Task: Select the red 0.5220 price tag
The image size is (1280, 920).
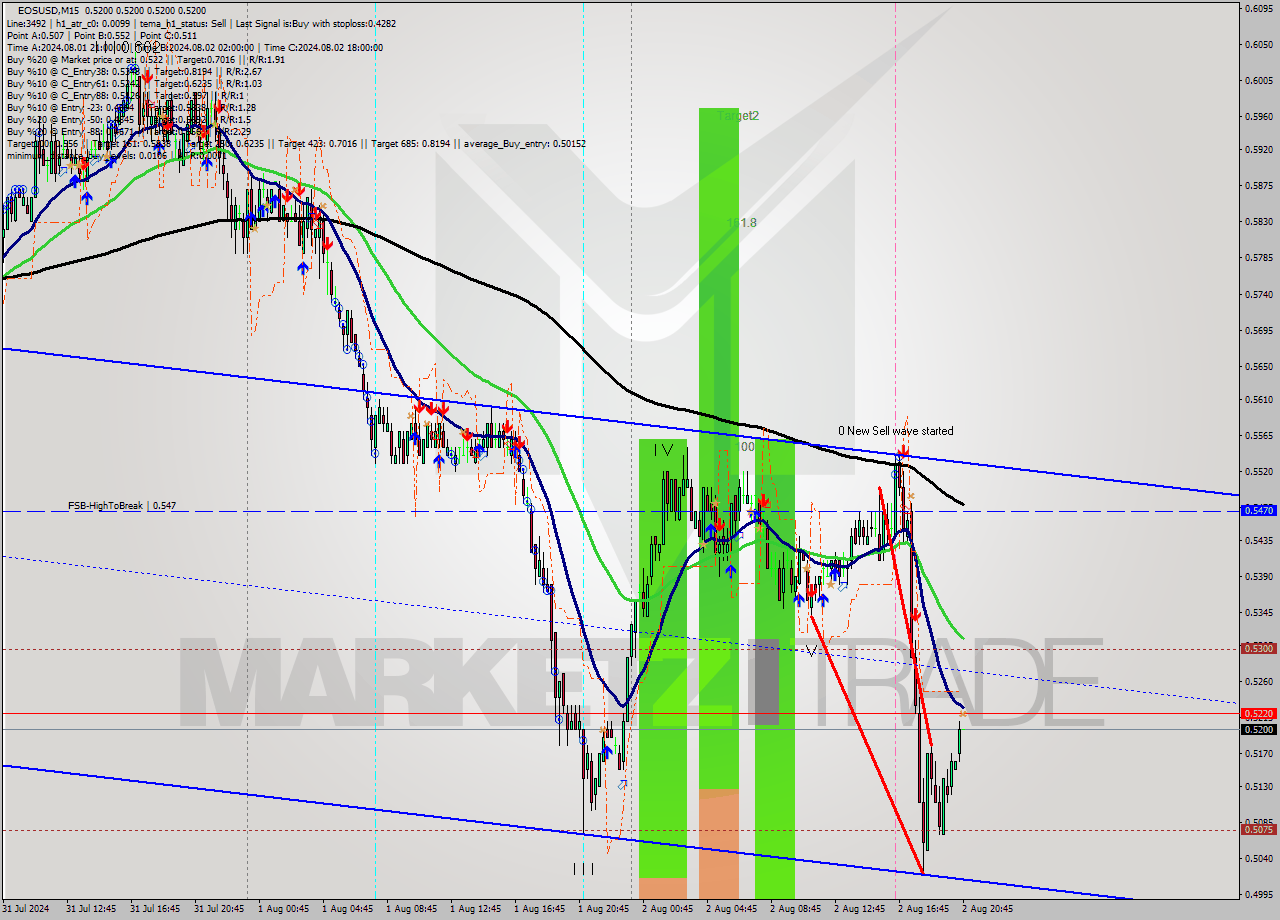Action: pyautogui.click(x=1258, y=713)
